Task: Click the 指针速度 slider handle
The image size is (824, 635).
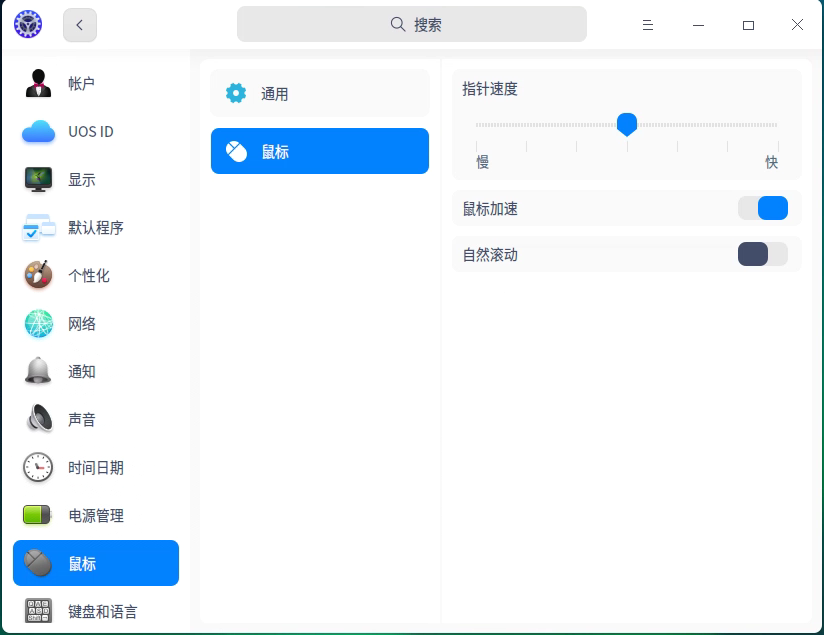Action: [x=626, y=125]
